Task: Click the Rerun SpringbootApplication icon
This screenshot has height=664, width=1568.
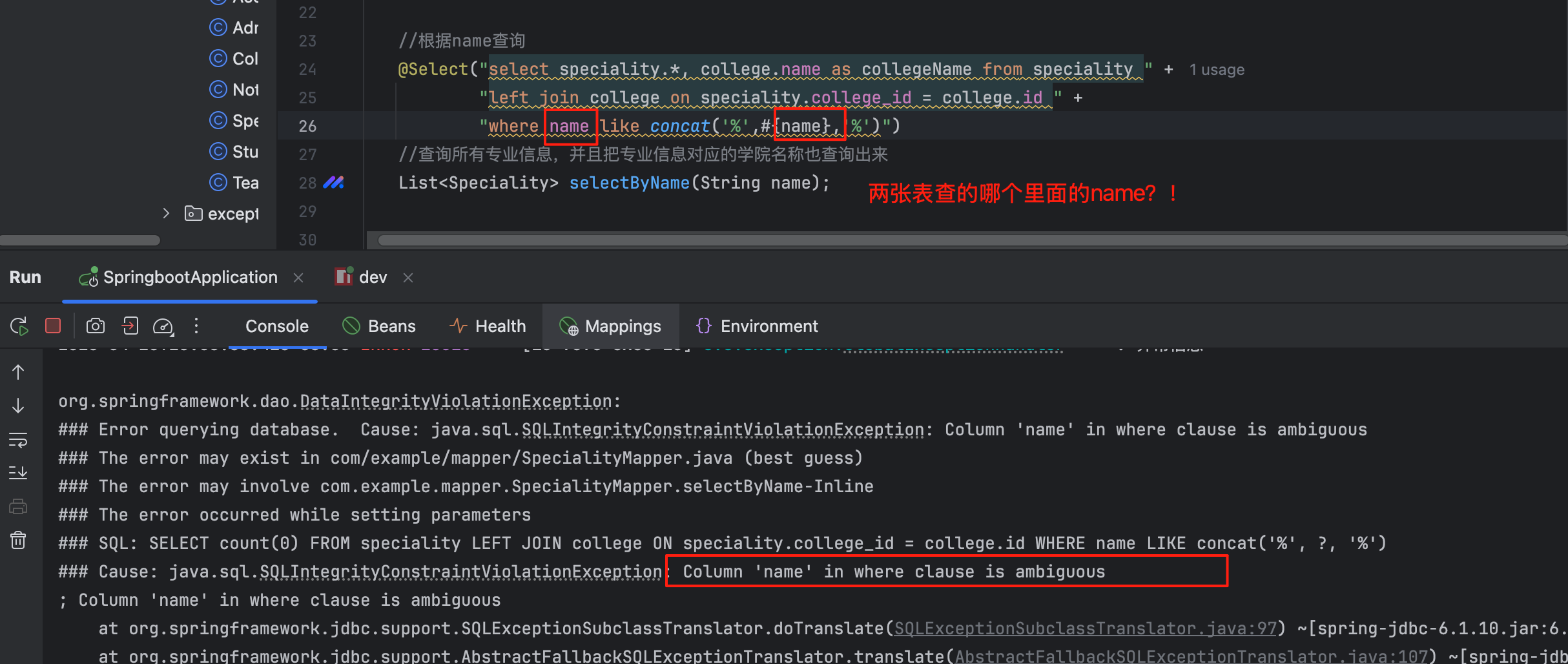Action: (x=19, y=326)
